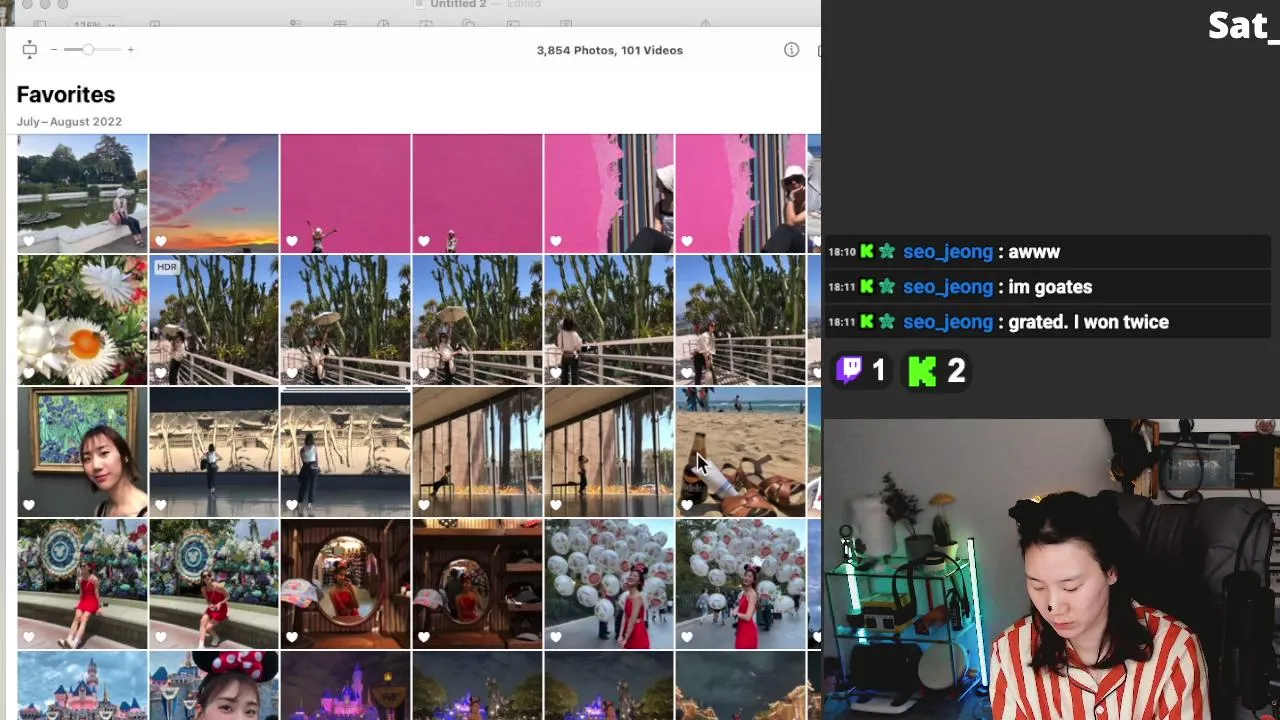
Task: Open the beach sandals and bottle thumbnail
Action: 741,452
